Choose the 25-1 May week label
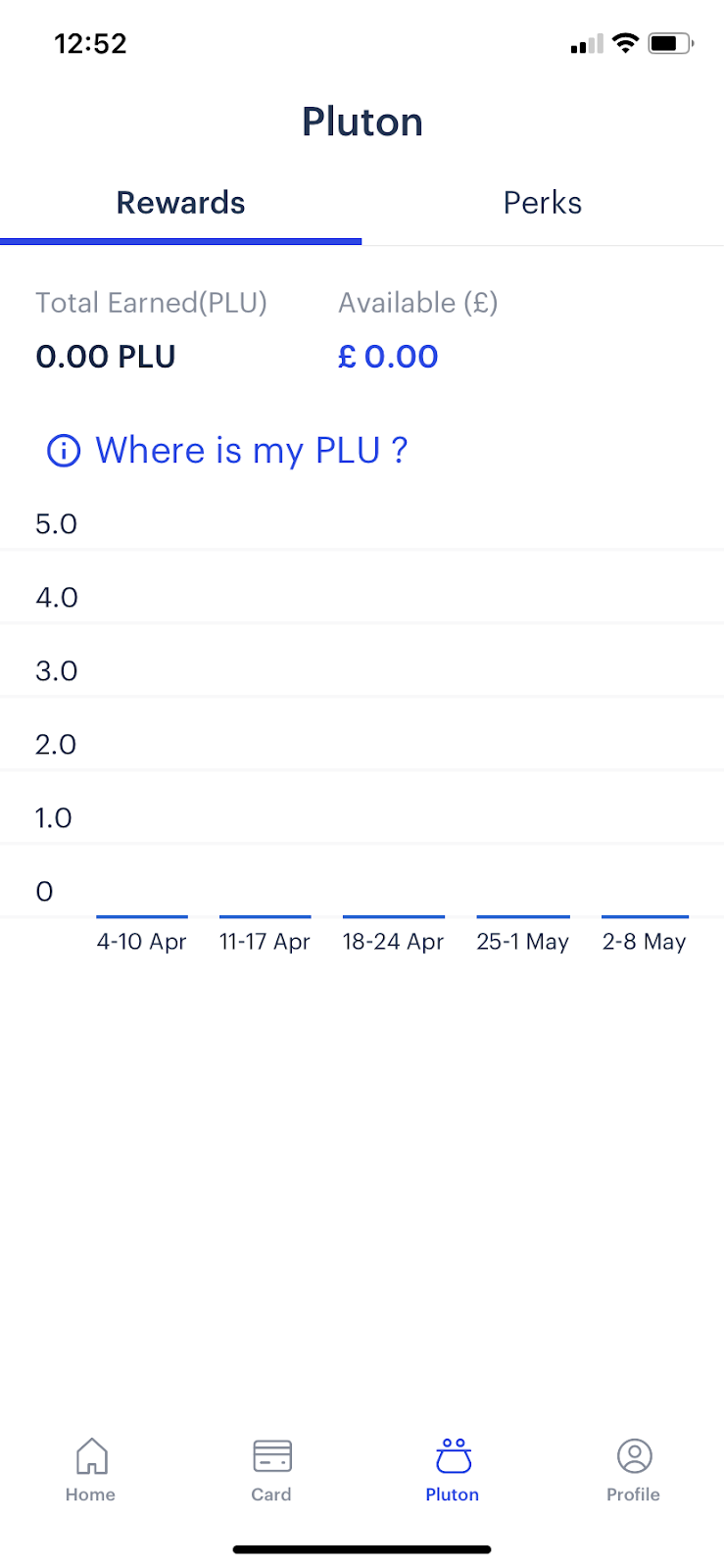724x1568 pixels. [x=522, y=942]
